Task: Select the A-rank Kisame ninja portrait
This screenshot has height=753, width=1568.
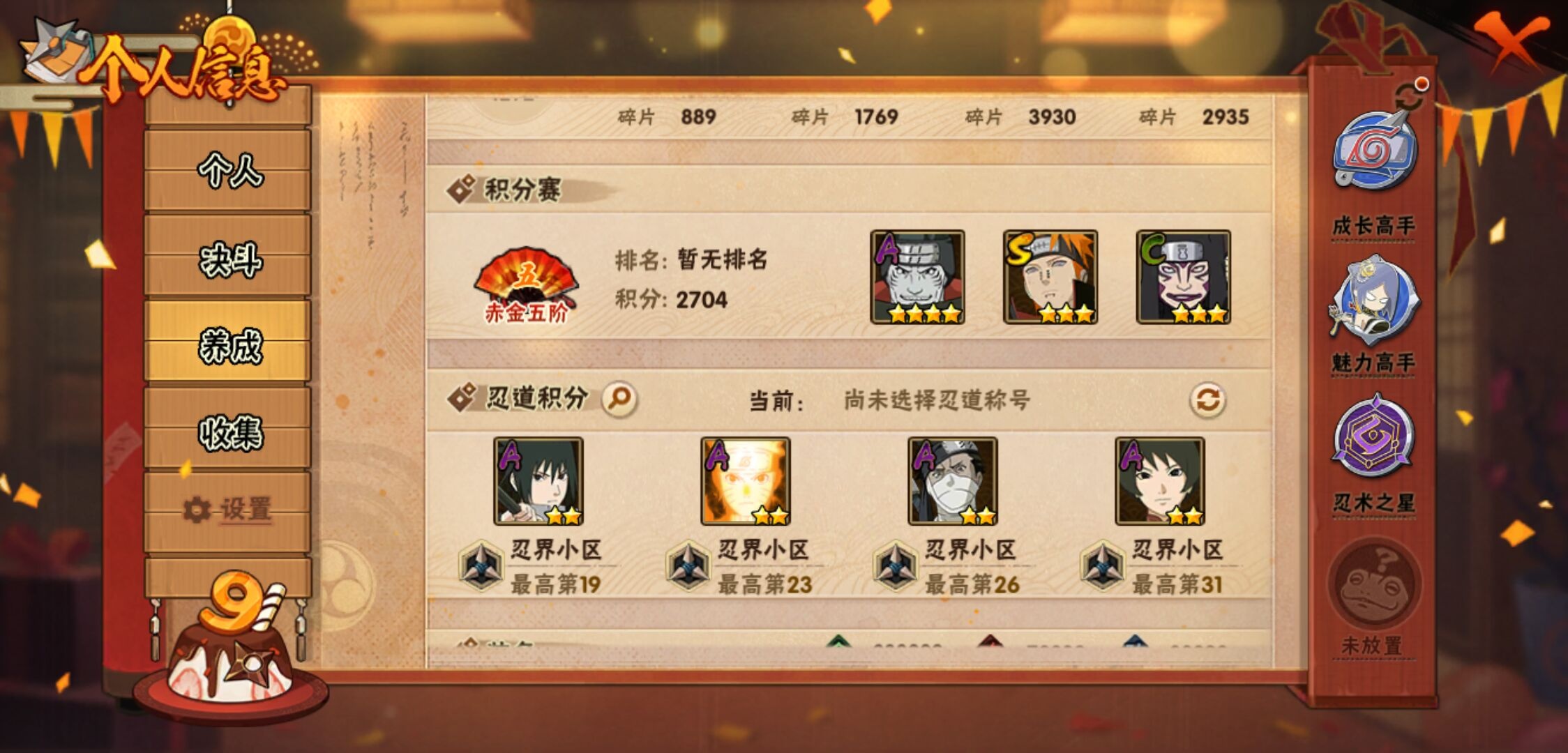Action: (918, 277)
